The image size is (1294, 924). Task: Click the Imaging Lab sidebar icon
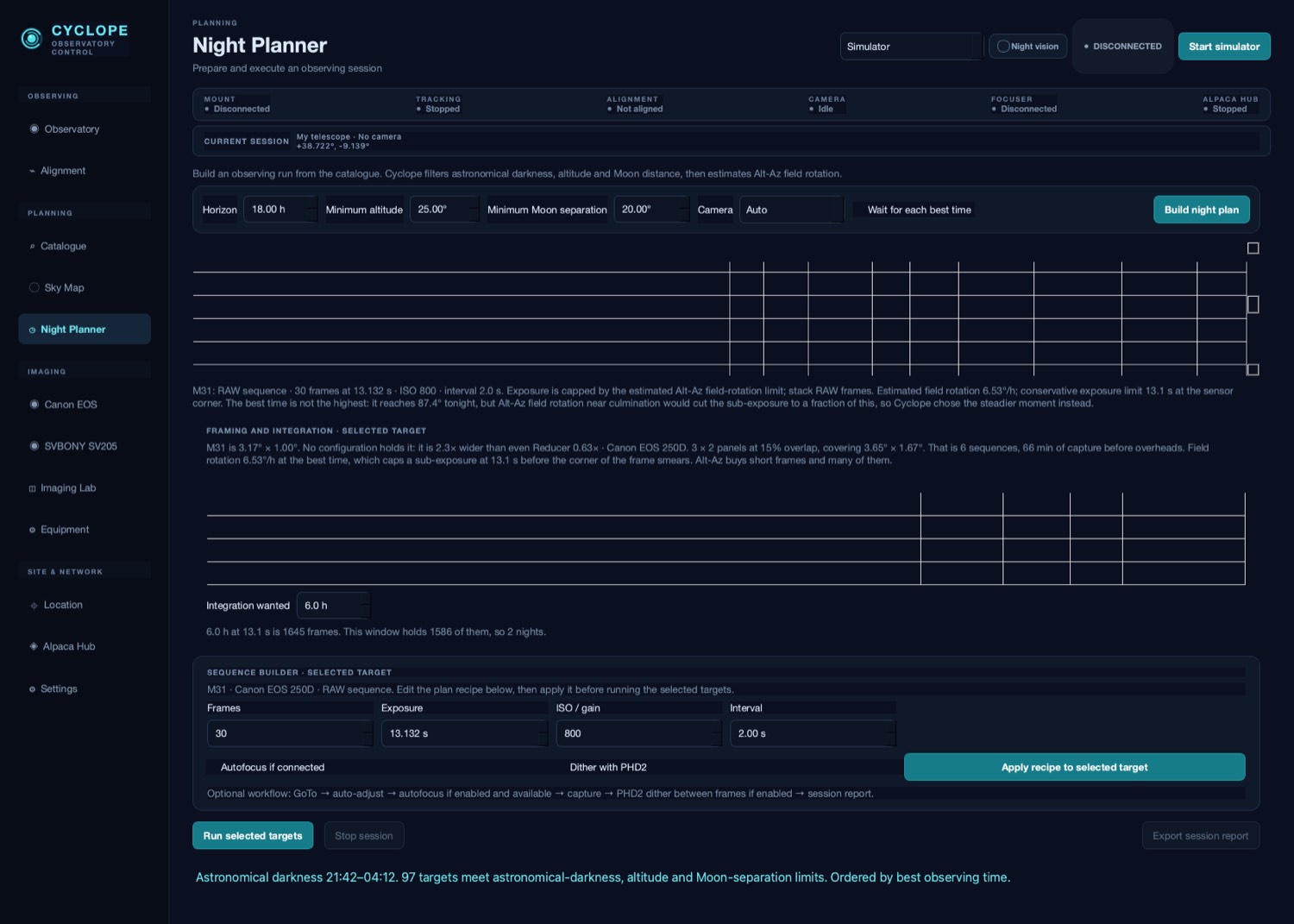32,488
